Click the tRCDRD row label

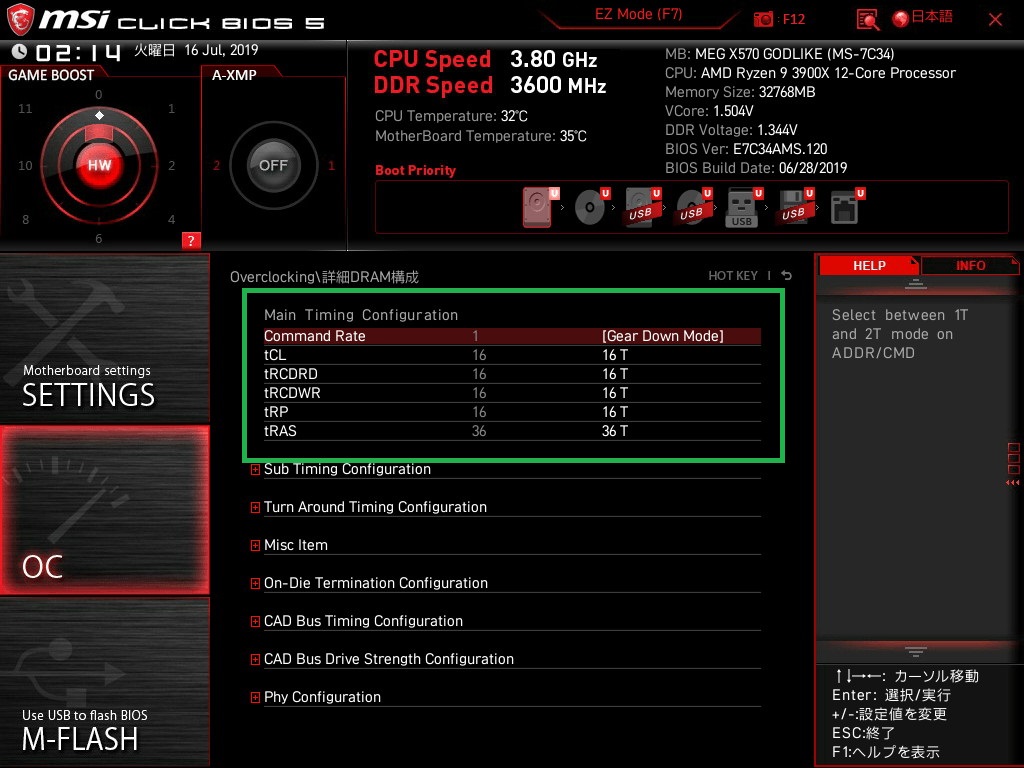point(291,374)
